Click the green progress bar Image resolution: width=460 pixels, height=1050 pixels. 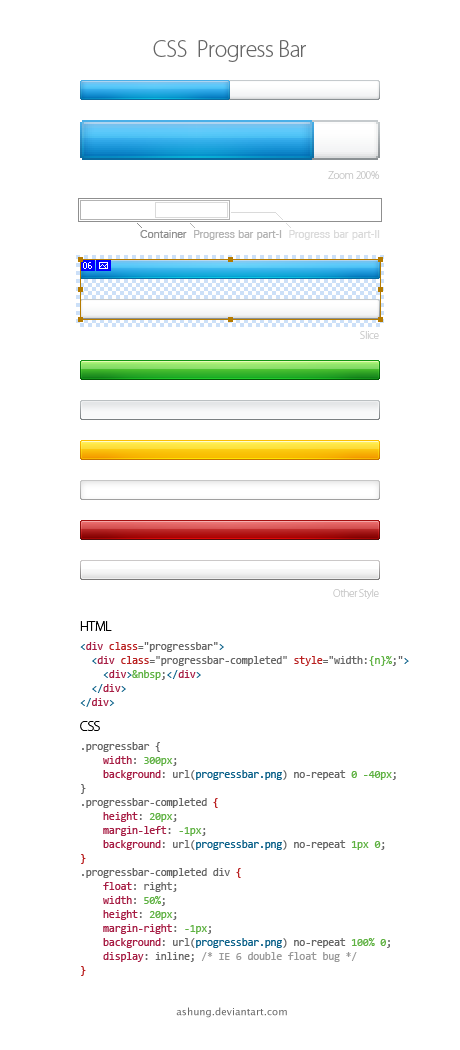[x=230, y=370]
